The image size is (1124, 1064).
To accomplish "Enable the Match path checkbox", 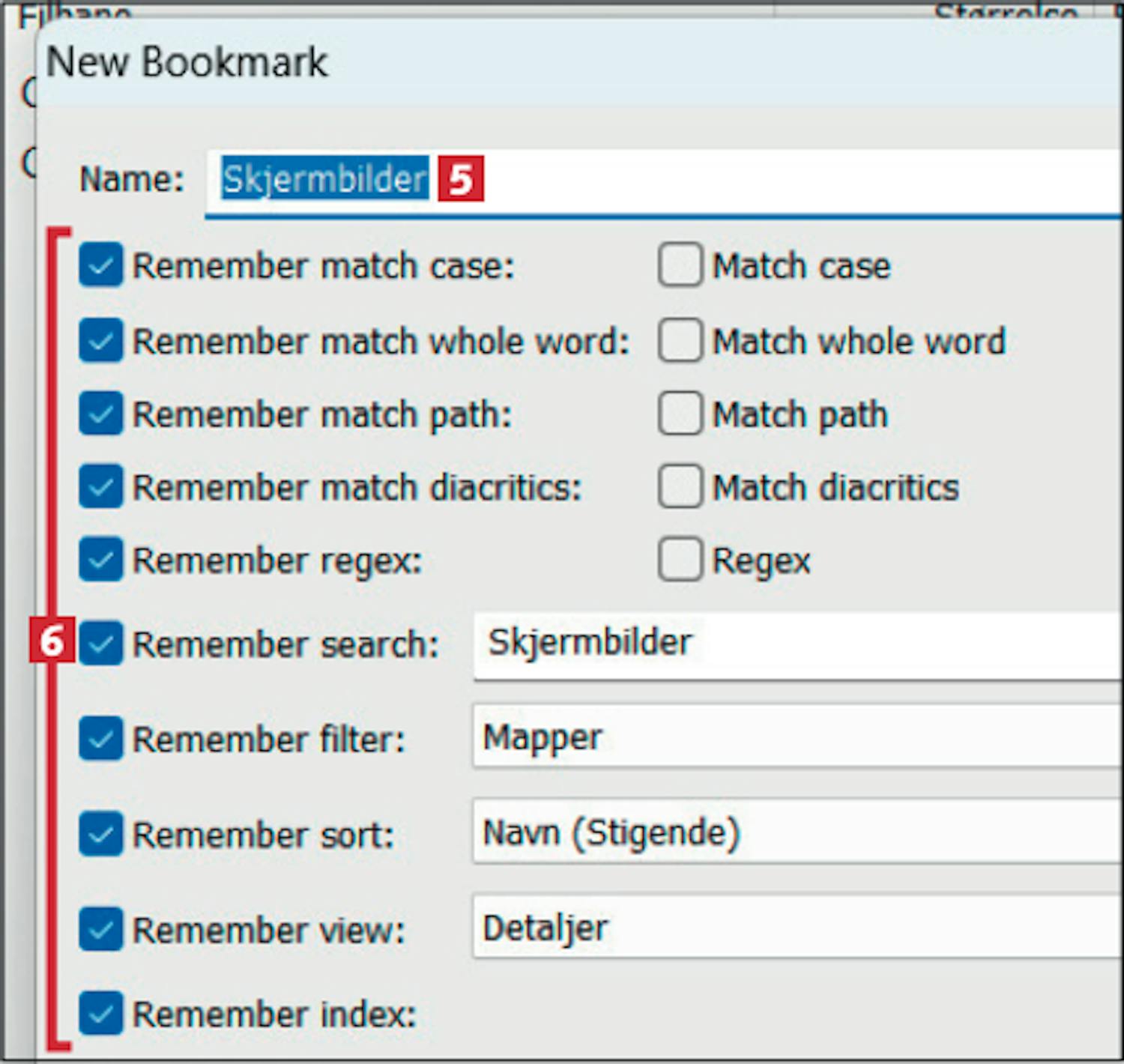I will click(680, 414).
